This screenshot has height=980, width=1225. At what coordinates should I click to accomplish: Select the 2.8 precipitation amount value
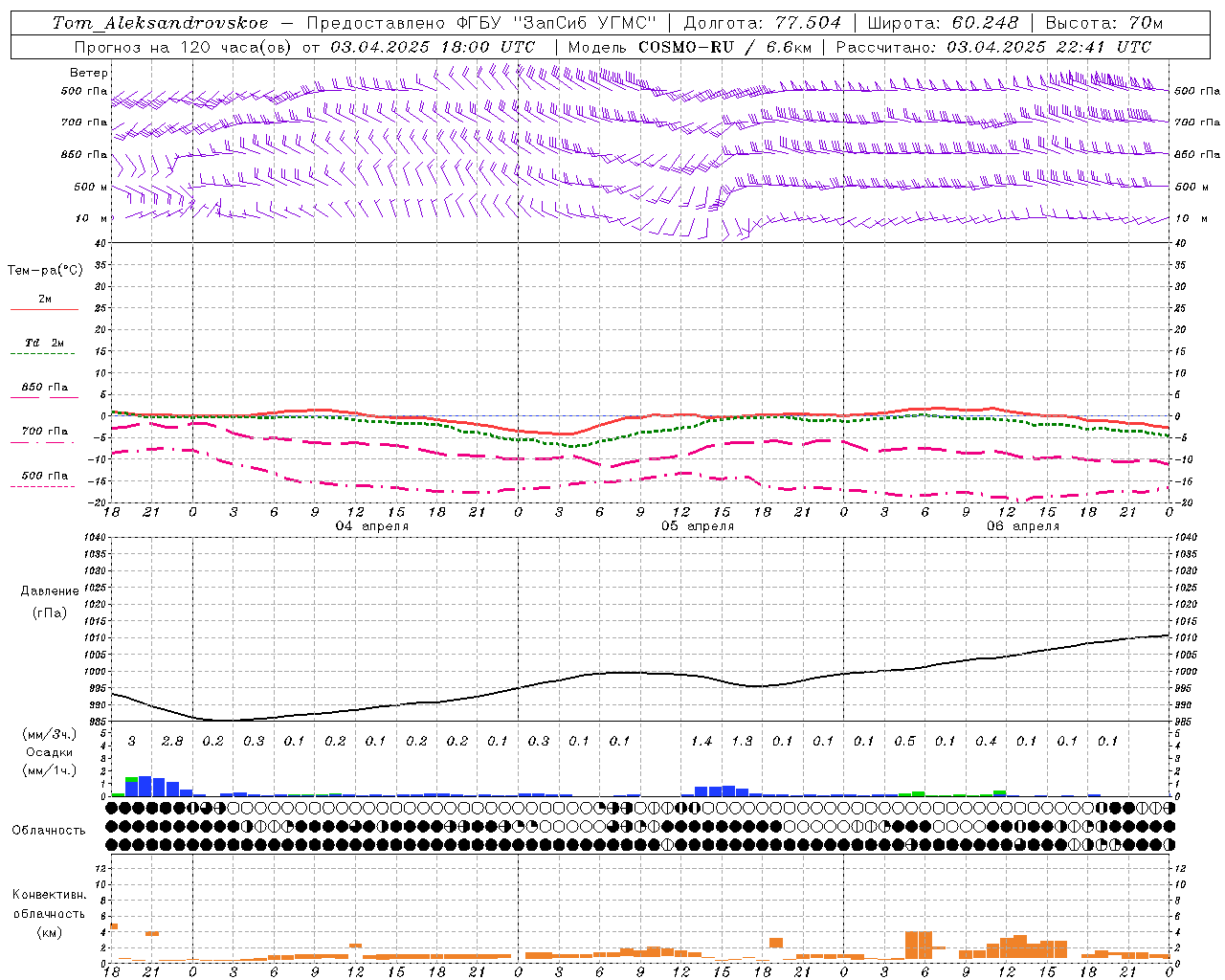point(172,741)
